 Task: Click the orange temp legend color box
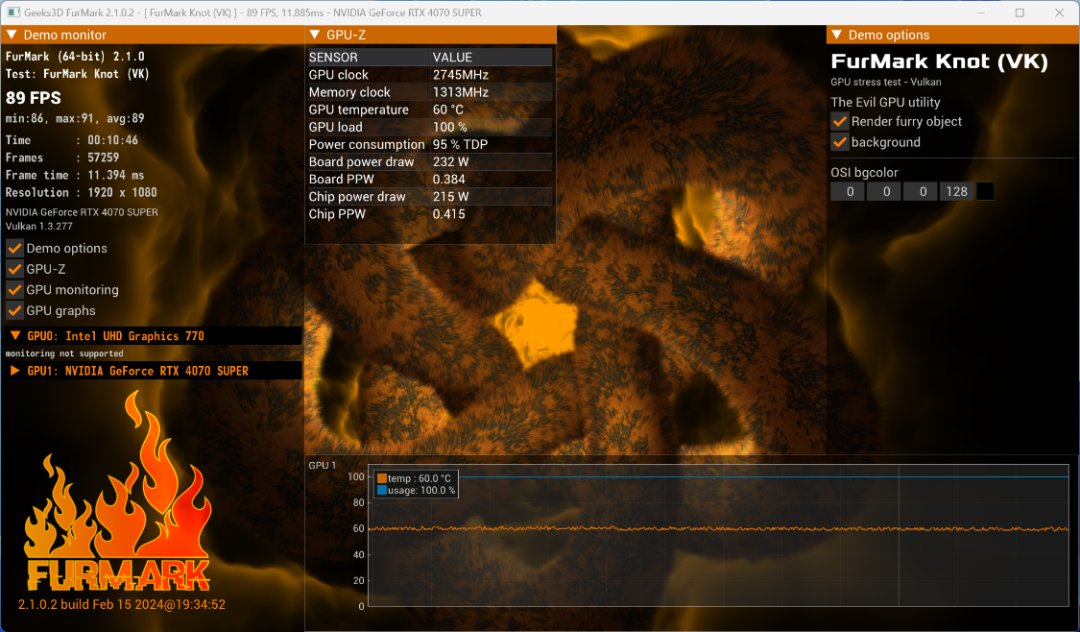pyautogui.click(x=382, y=478)
